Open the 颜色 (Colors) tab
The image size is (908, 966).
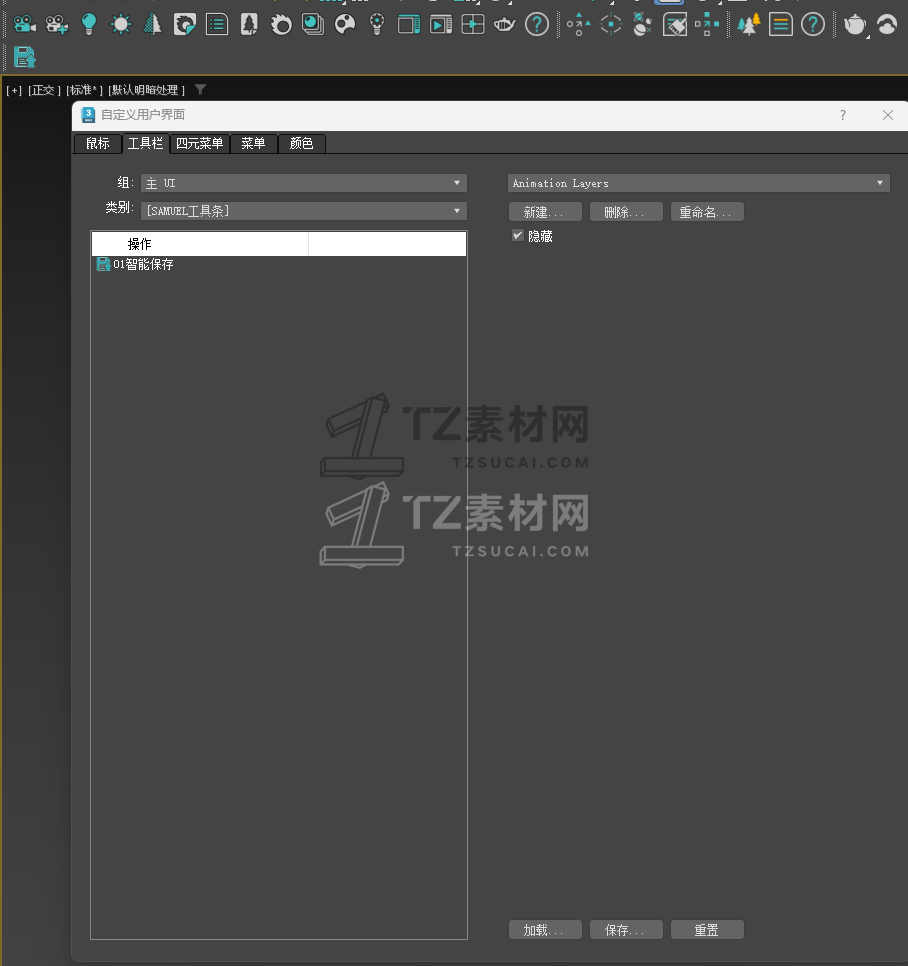point(301,144)
